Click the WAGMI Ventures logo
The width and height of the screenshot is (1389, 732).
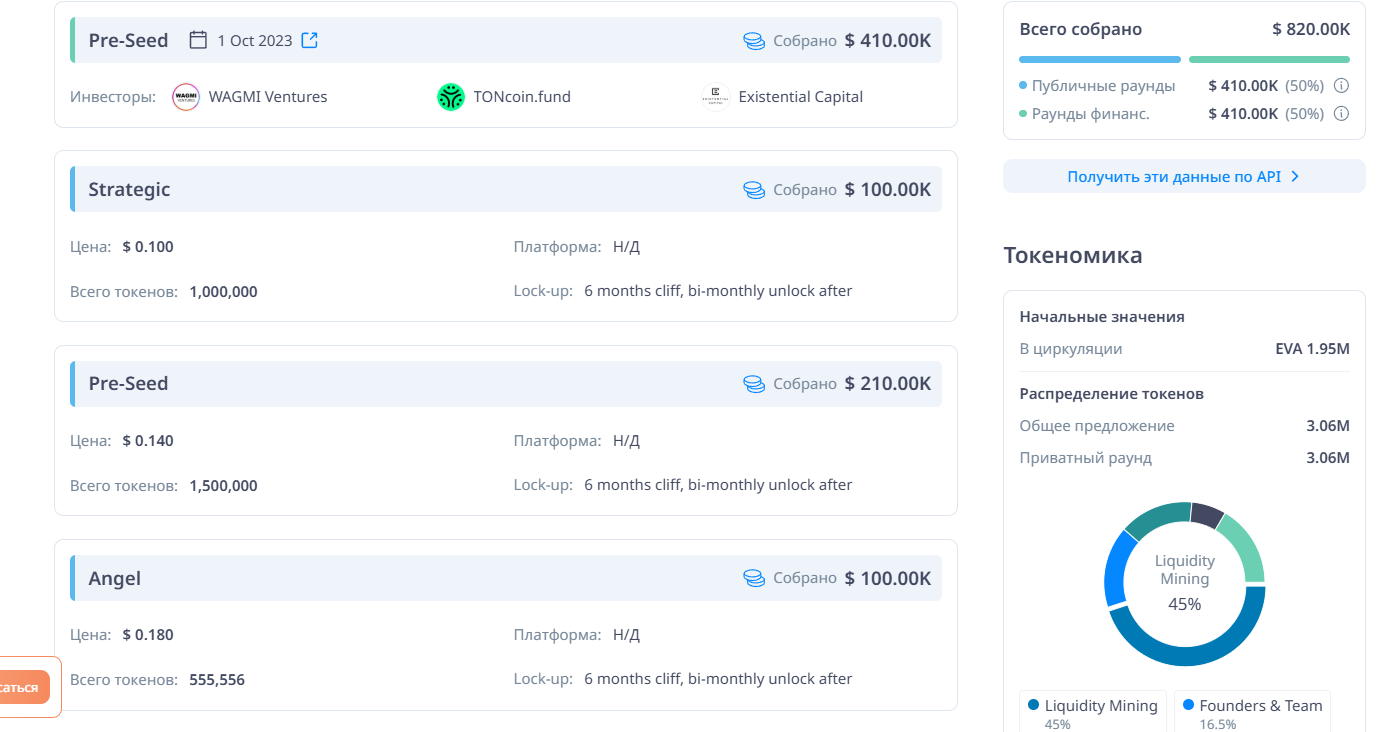pos(186,97)
